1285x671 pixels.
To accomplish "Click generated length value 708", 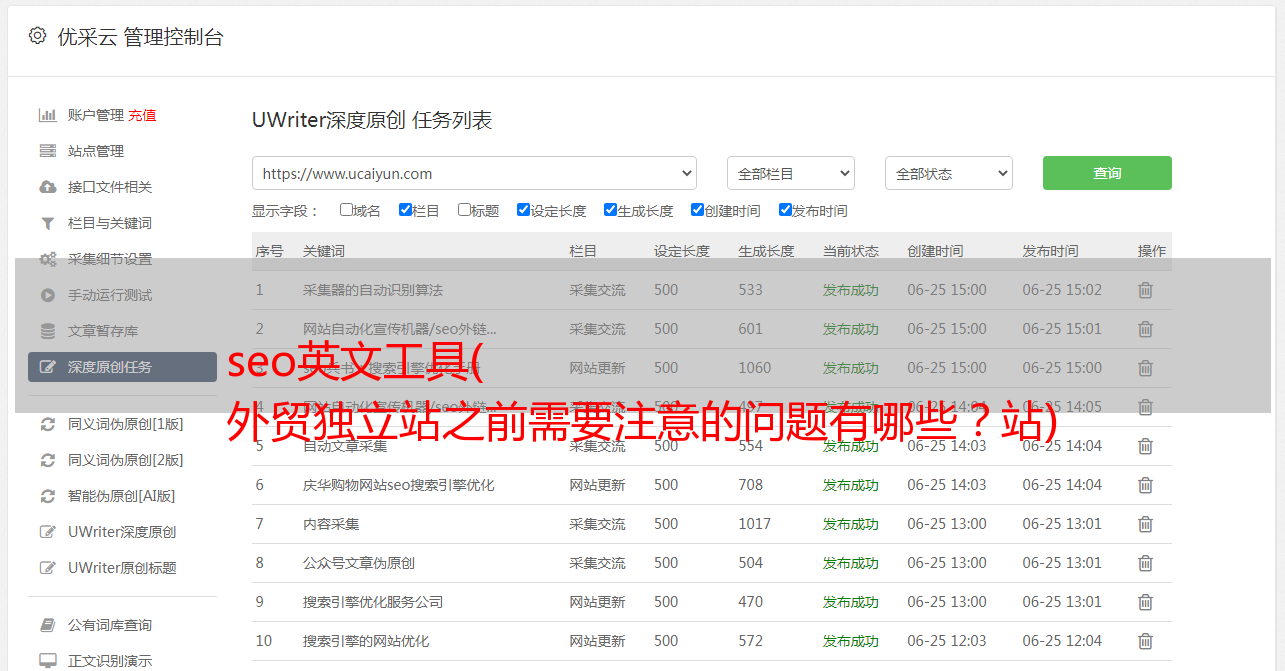I will [x=751, y=485].
